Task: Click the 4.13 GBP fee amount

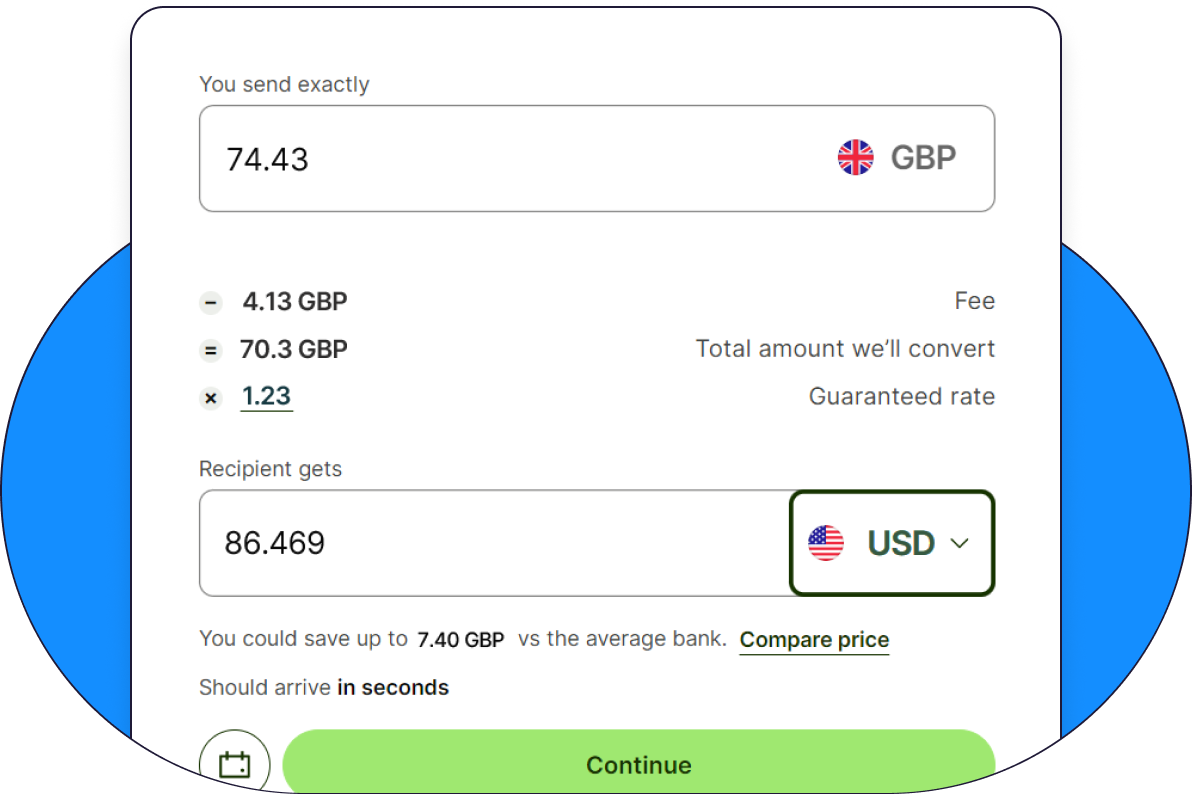Action: pos(295,301)
